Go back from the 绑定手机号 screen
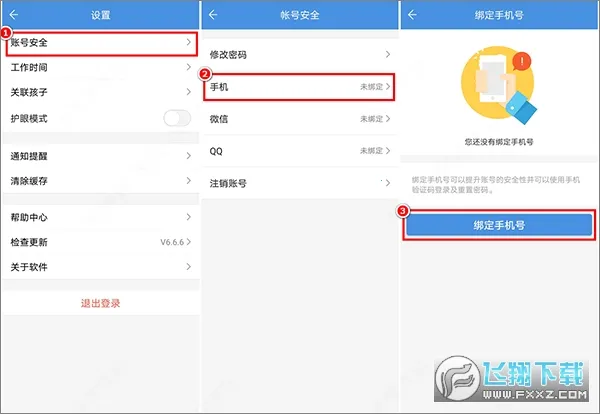 click(412, 15)
